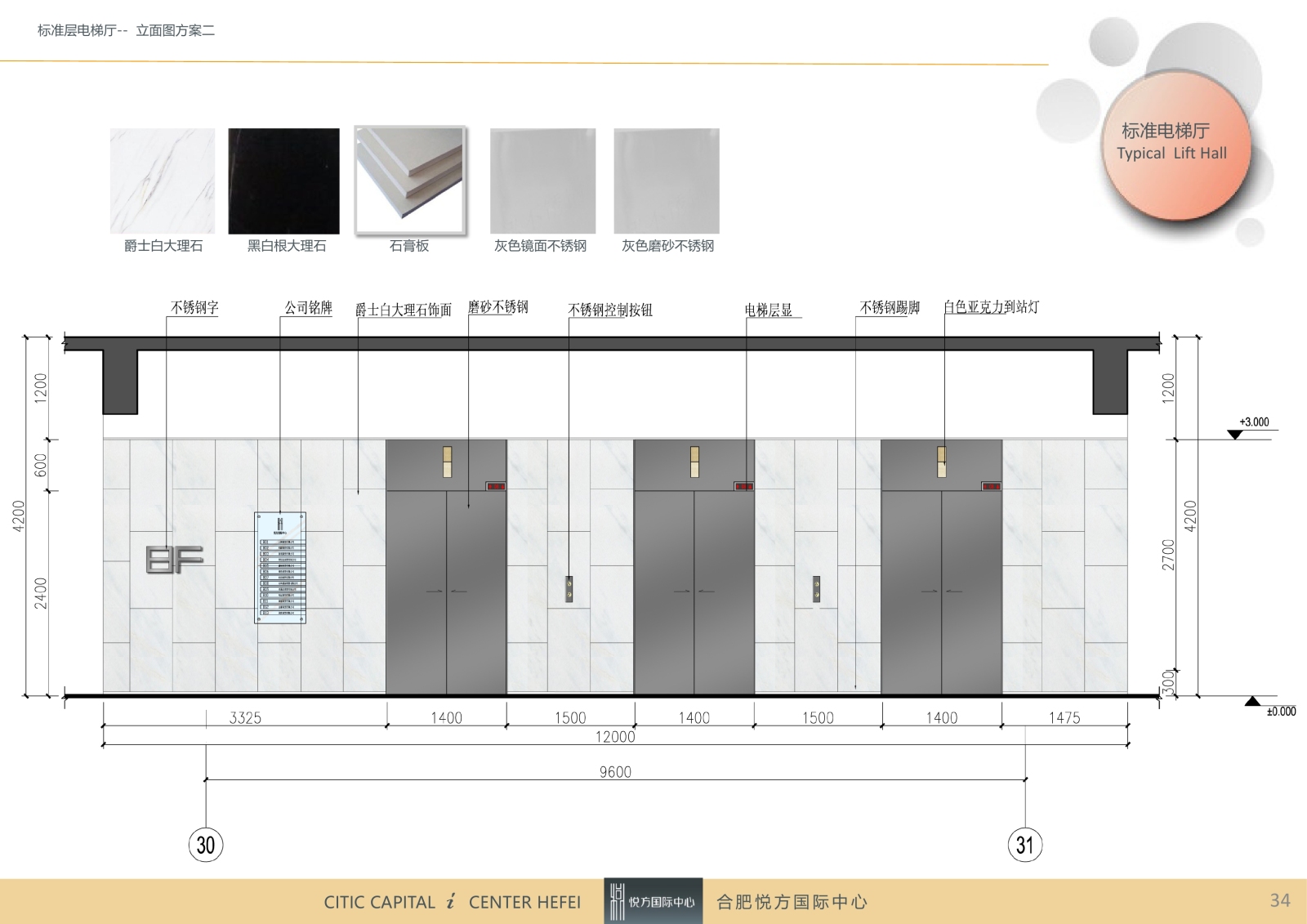Click the 2400 vertical dimension value

[41, 593]
